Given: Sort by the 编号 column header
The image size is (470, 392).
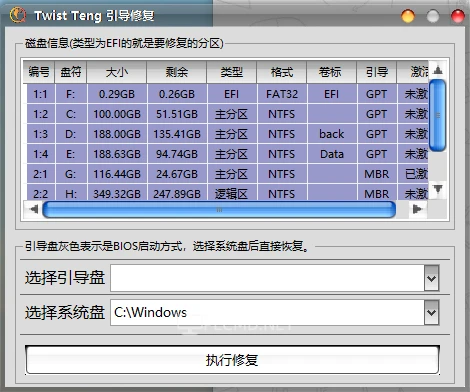Looking at the screenshot, I should (39, 72).
